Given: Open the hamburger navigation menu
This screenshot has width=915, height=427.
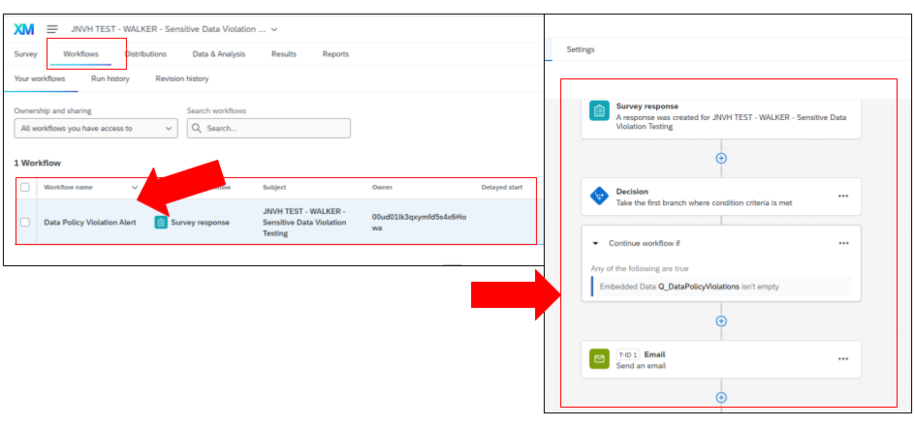Looking at the screenshot, I should coord(53,29).
